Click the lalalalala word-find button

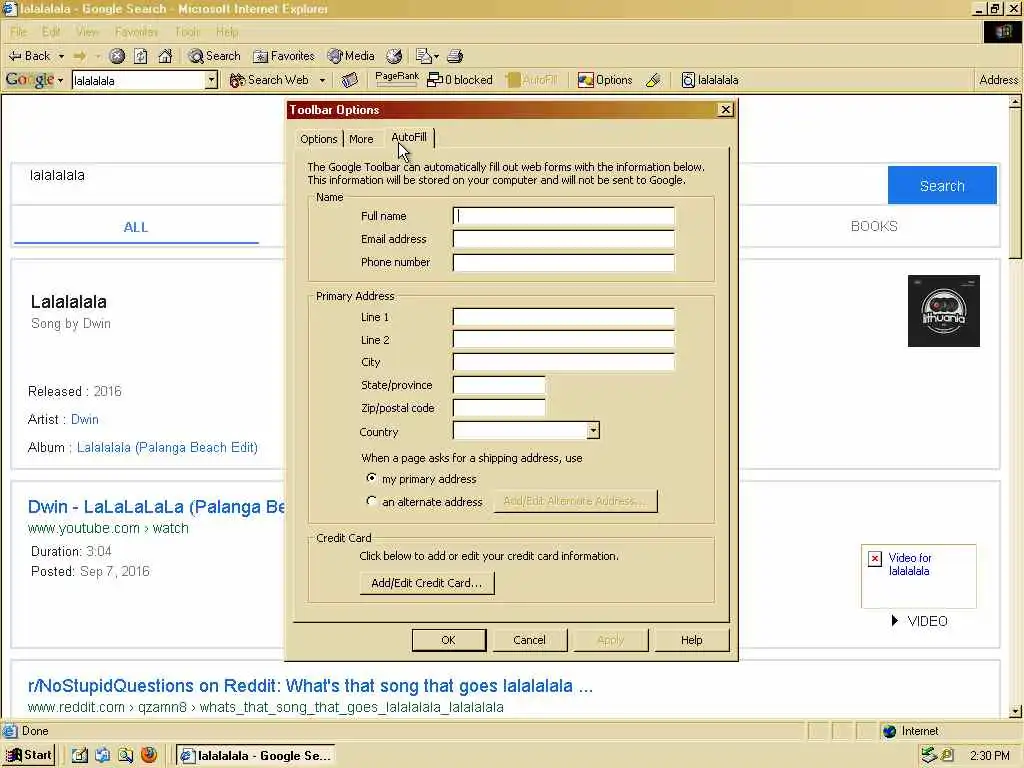click(x=710, y=80)
